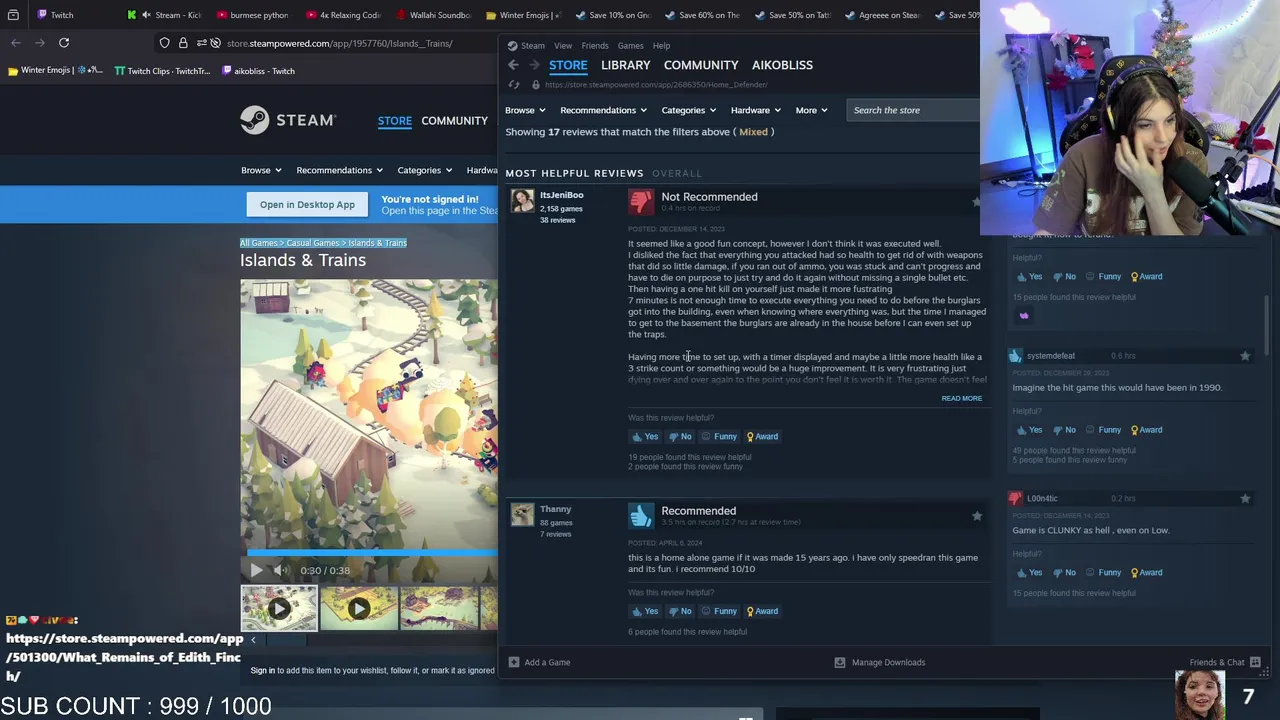Vote Yes on L00n4tic review
Screen dimensions: 1280x720
1029,573
